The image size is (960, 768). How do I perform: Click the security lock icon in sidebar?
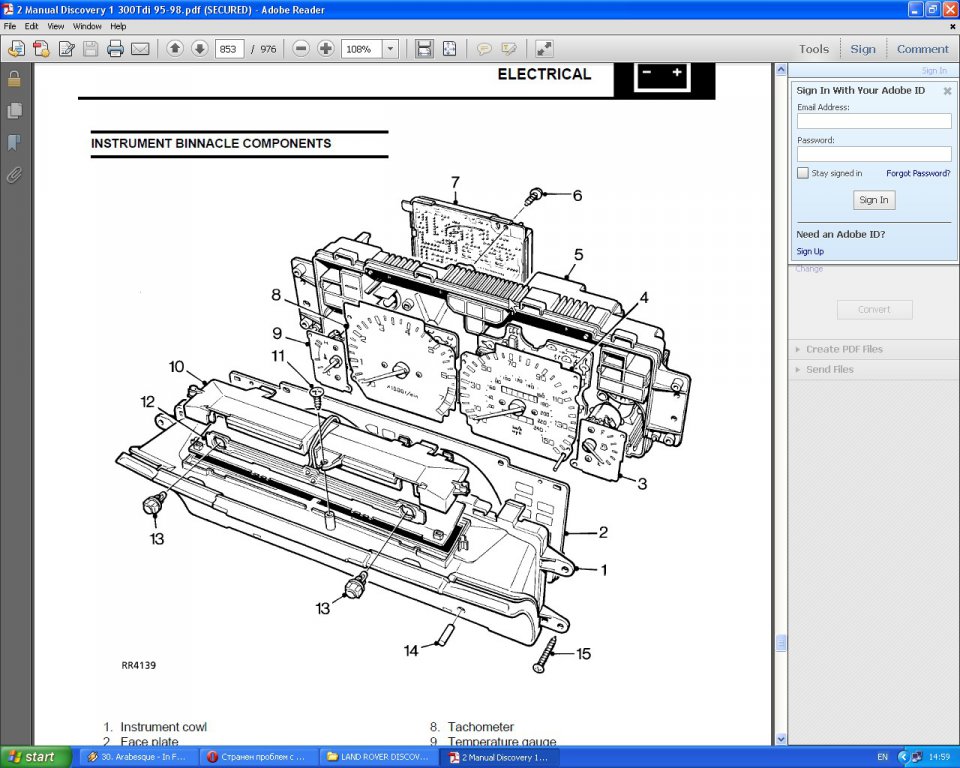(x=14, y=79)
